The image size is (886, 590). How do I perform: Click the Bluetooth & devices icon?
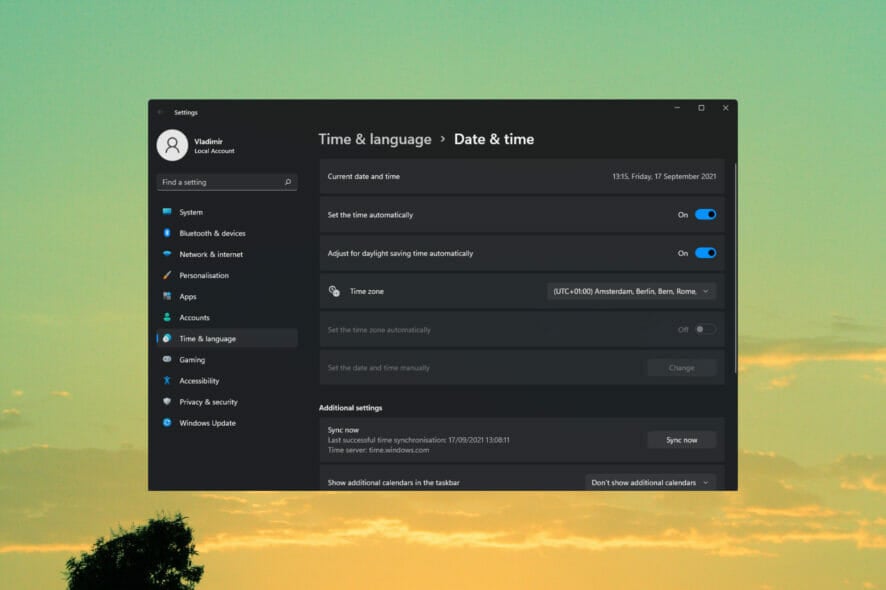click(x=167, y=233)
